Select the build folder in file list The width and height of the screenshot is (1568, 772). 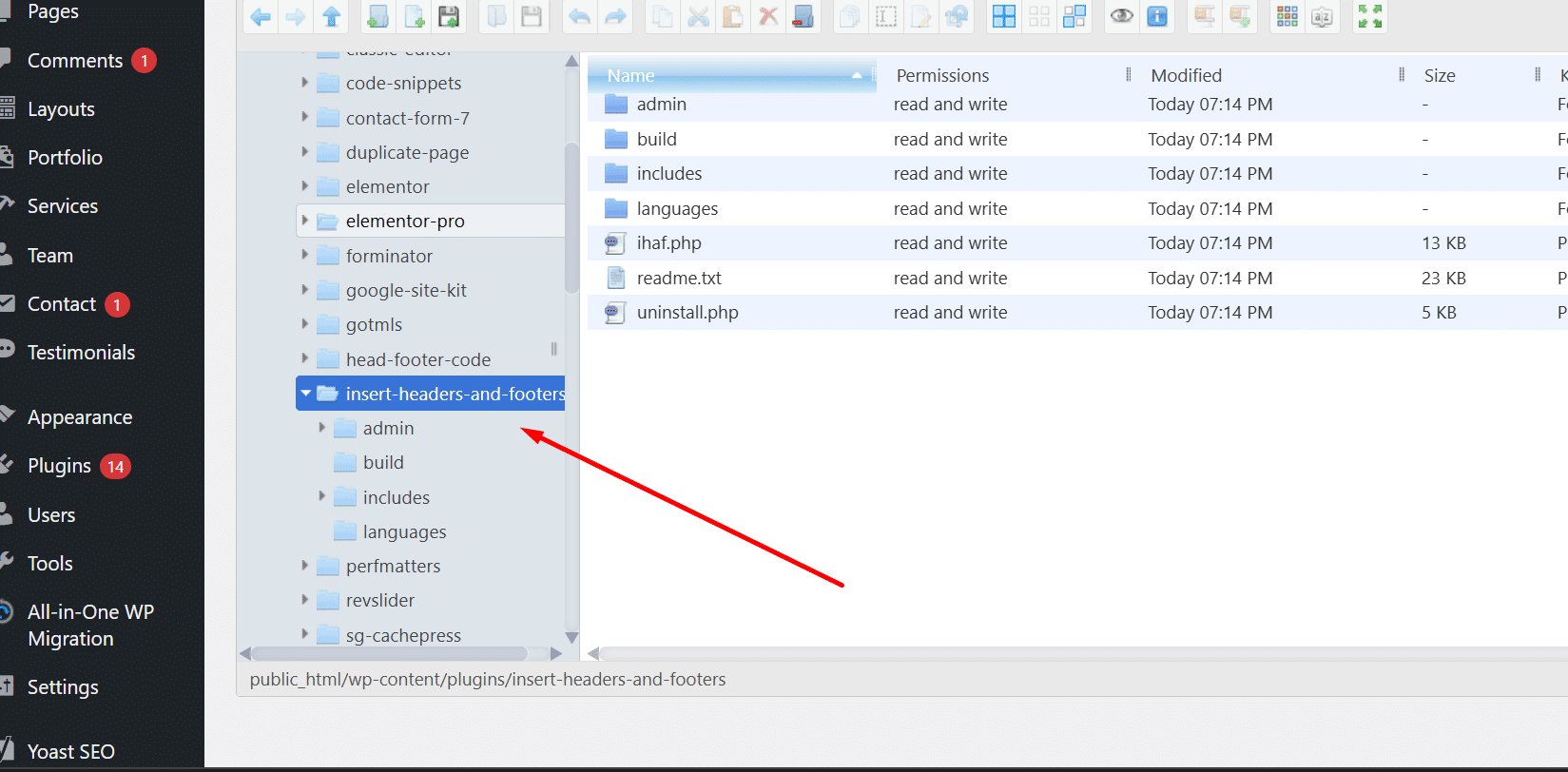click(x=1077, y=139)
